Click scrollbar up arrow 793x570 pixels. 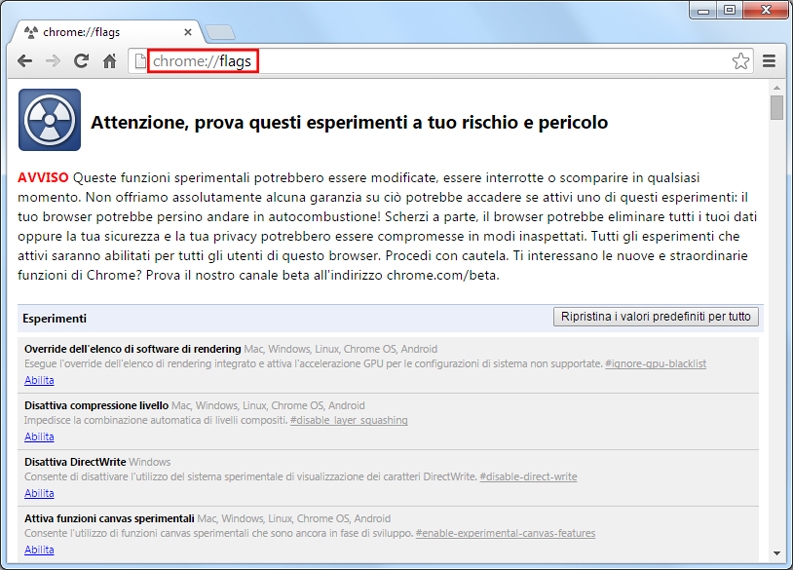(x=777, y=88)
